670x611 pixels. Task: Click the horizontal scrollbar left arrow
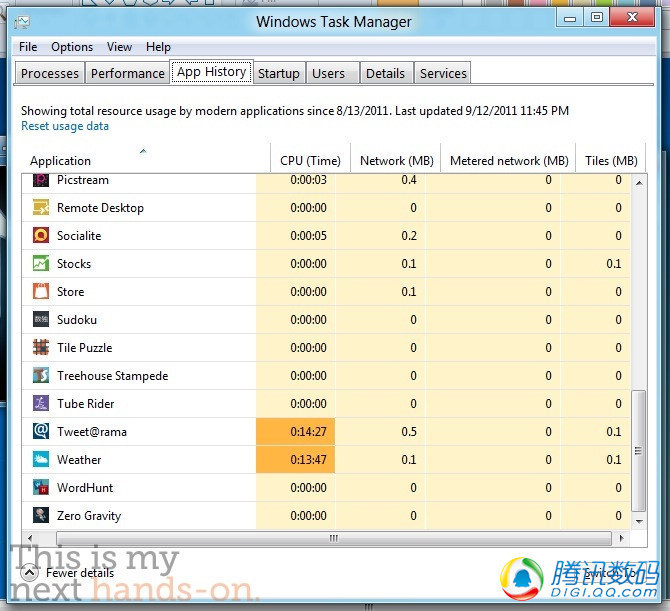(x=29, y=538)
